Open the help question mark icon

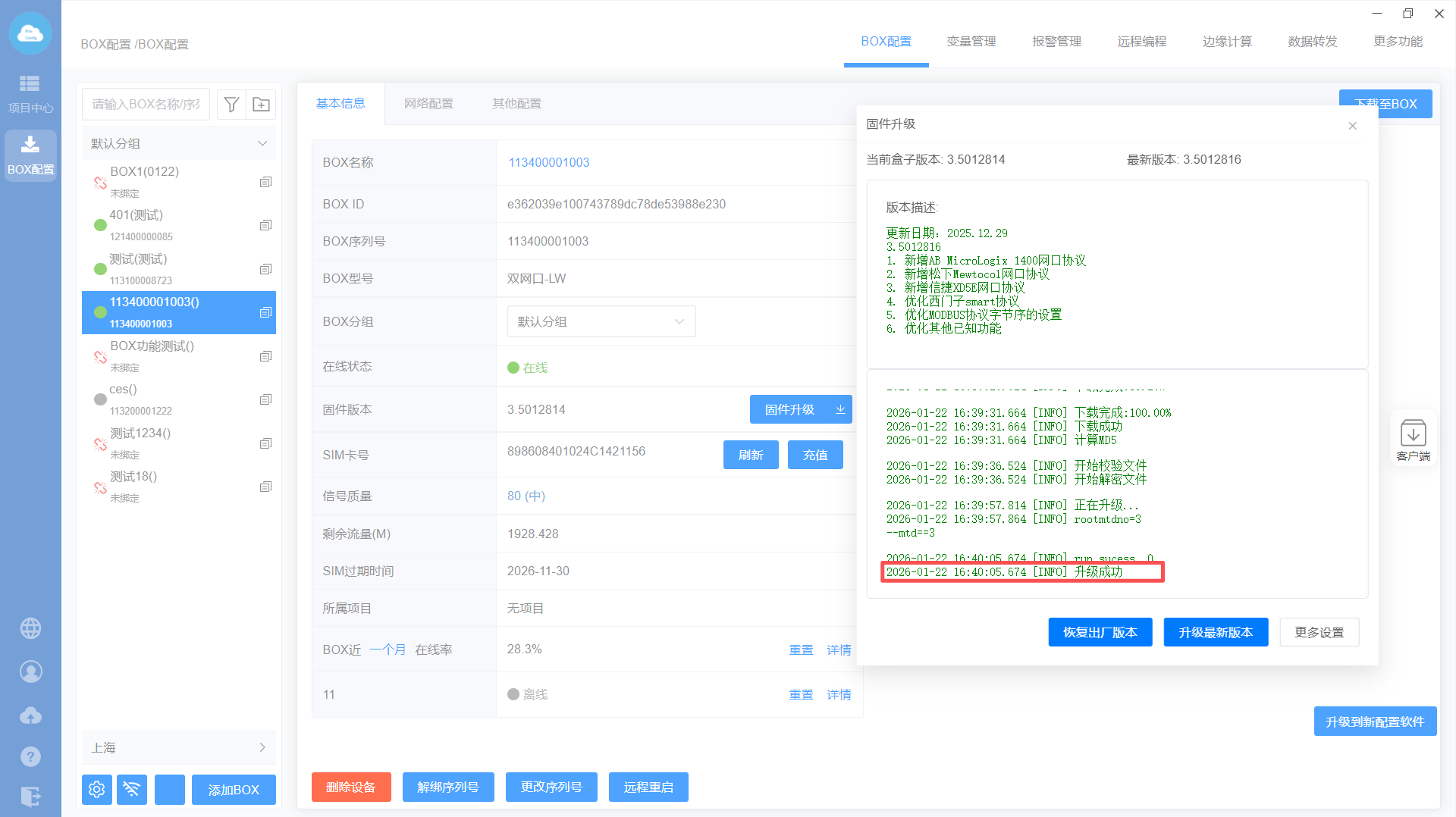pos(30,756)
